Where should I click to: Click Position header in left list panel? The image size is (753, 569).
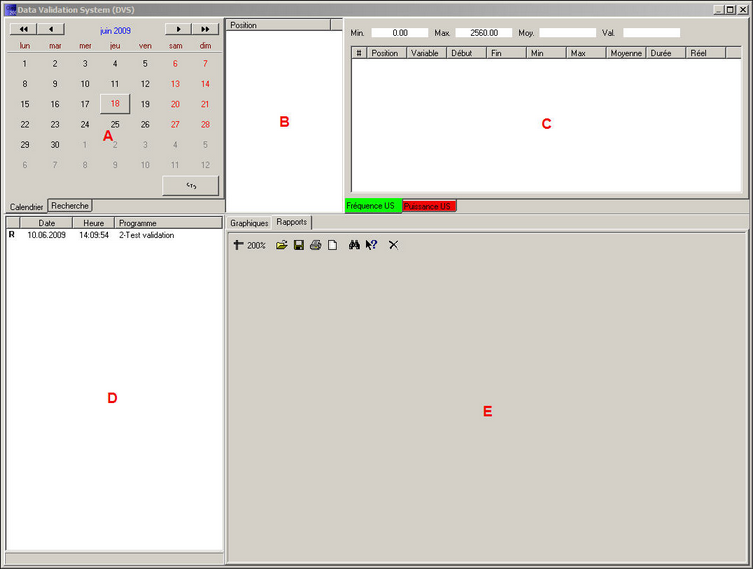click(x=278, y=25)
